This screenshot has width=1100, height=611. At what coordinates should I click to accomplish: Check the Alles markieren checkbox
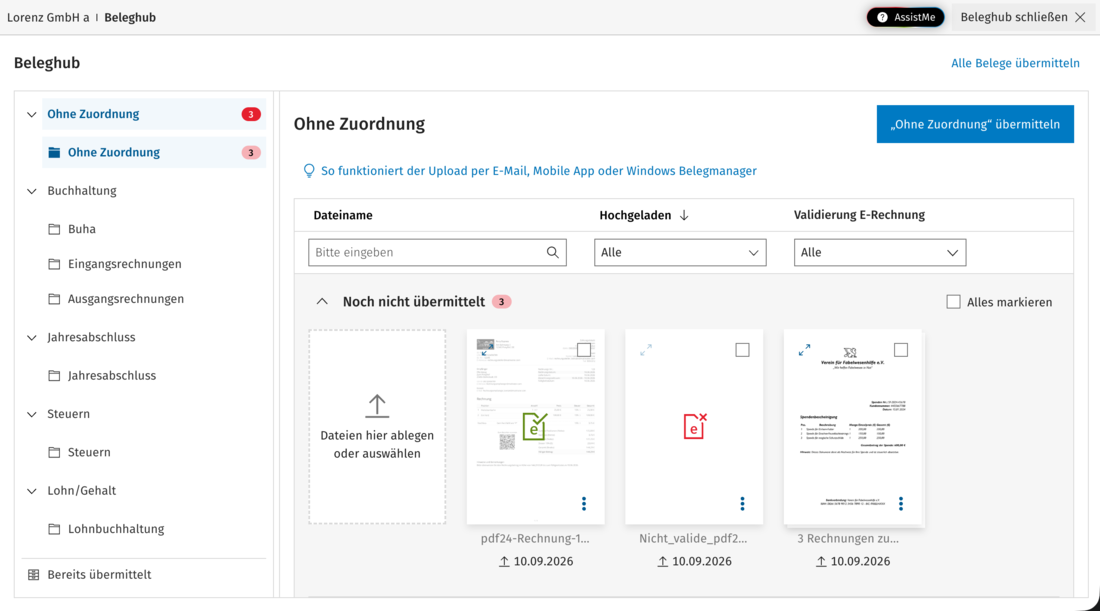coord(953,302)
